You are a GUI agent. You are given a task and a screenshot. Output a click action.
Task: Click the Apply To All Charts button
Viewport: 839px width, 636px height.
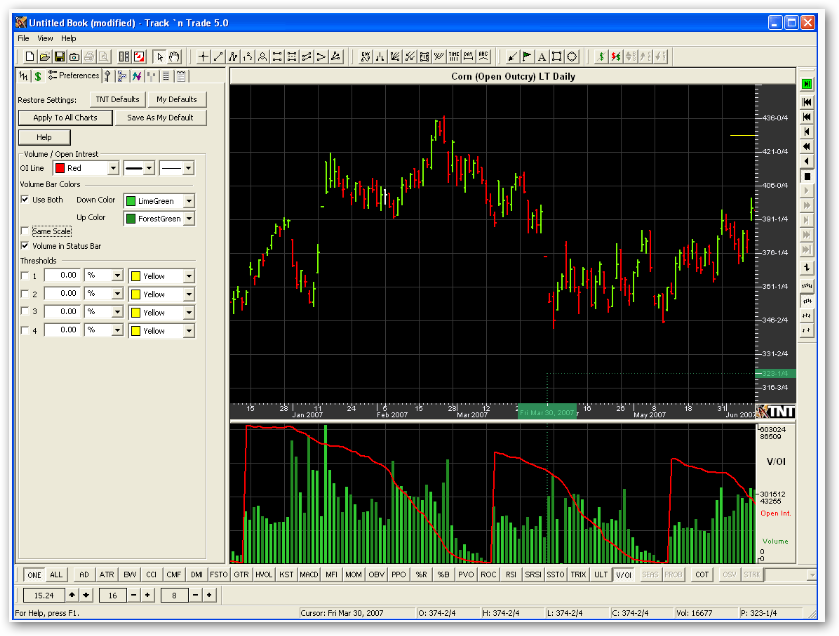pyautogui.click(x=65, y=118)
